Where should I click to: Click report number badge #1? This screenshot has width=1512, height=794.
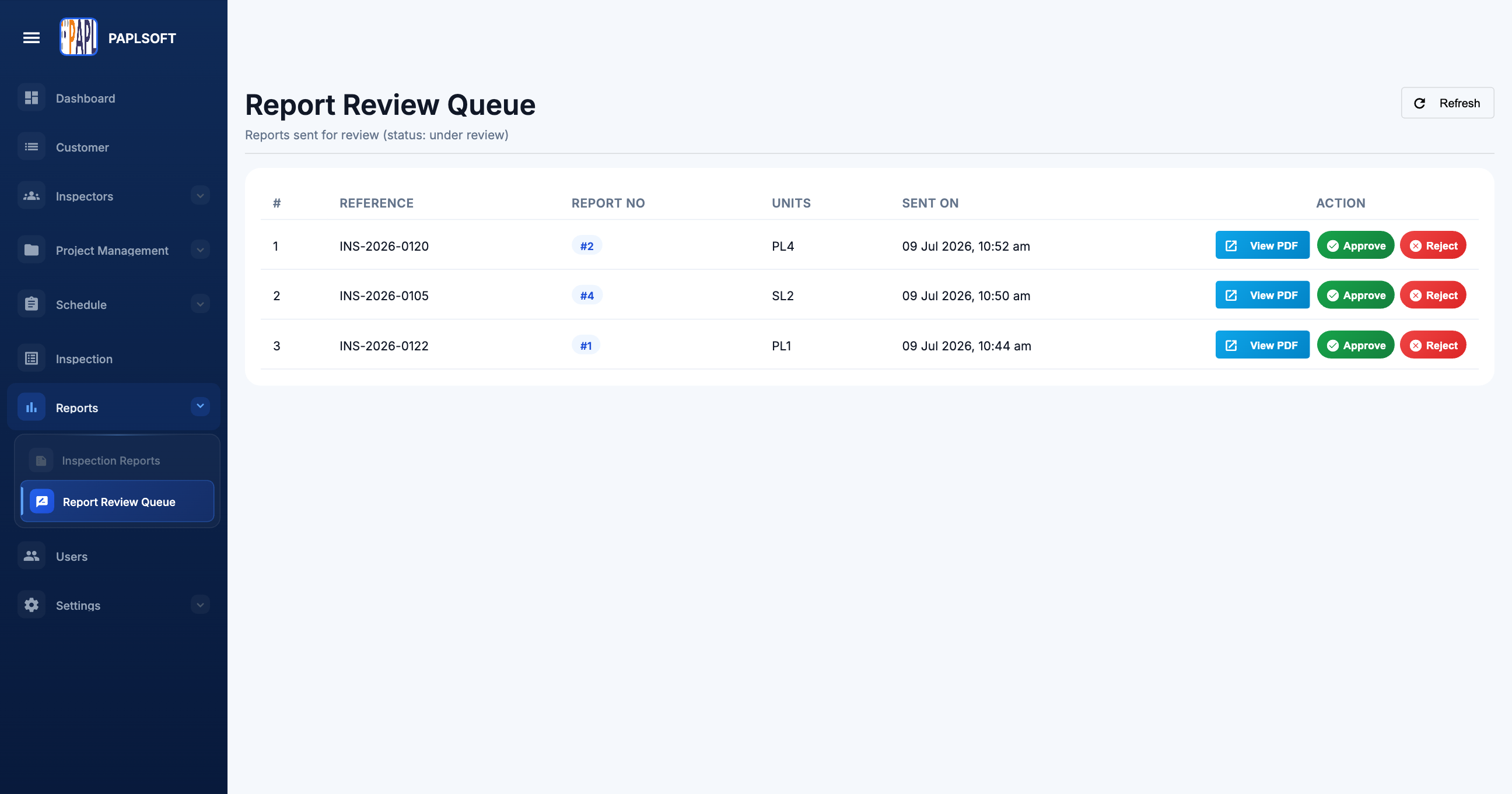coord(586,345)
